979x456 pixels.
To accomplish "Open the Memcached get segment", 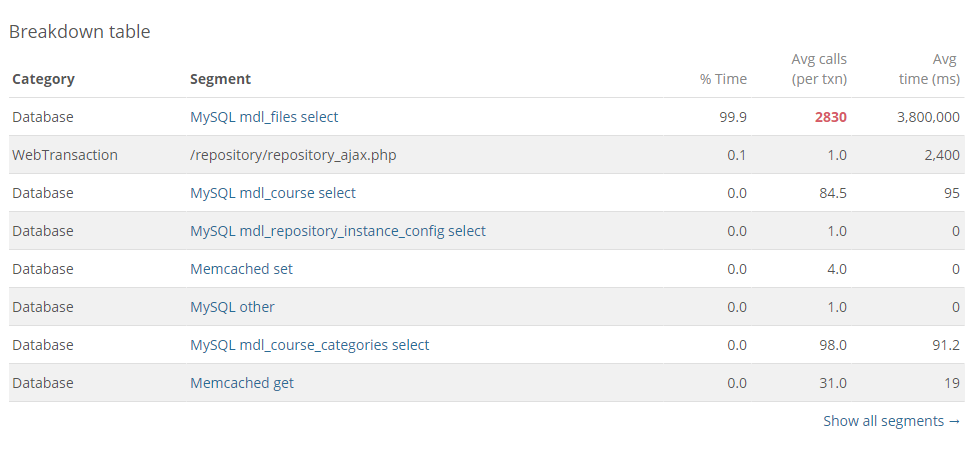I will coord(242,383).
